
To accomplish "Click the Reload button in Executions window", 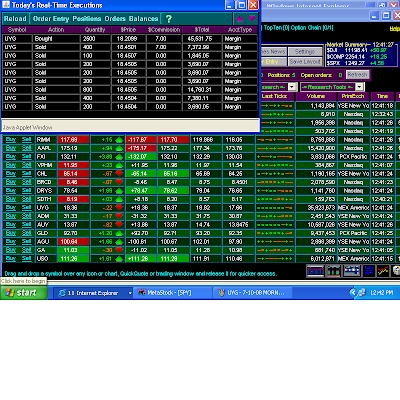I will [x=15, y=19].
